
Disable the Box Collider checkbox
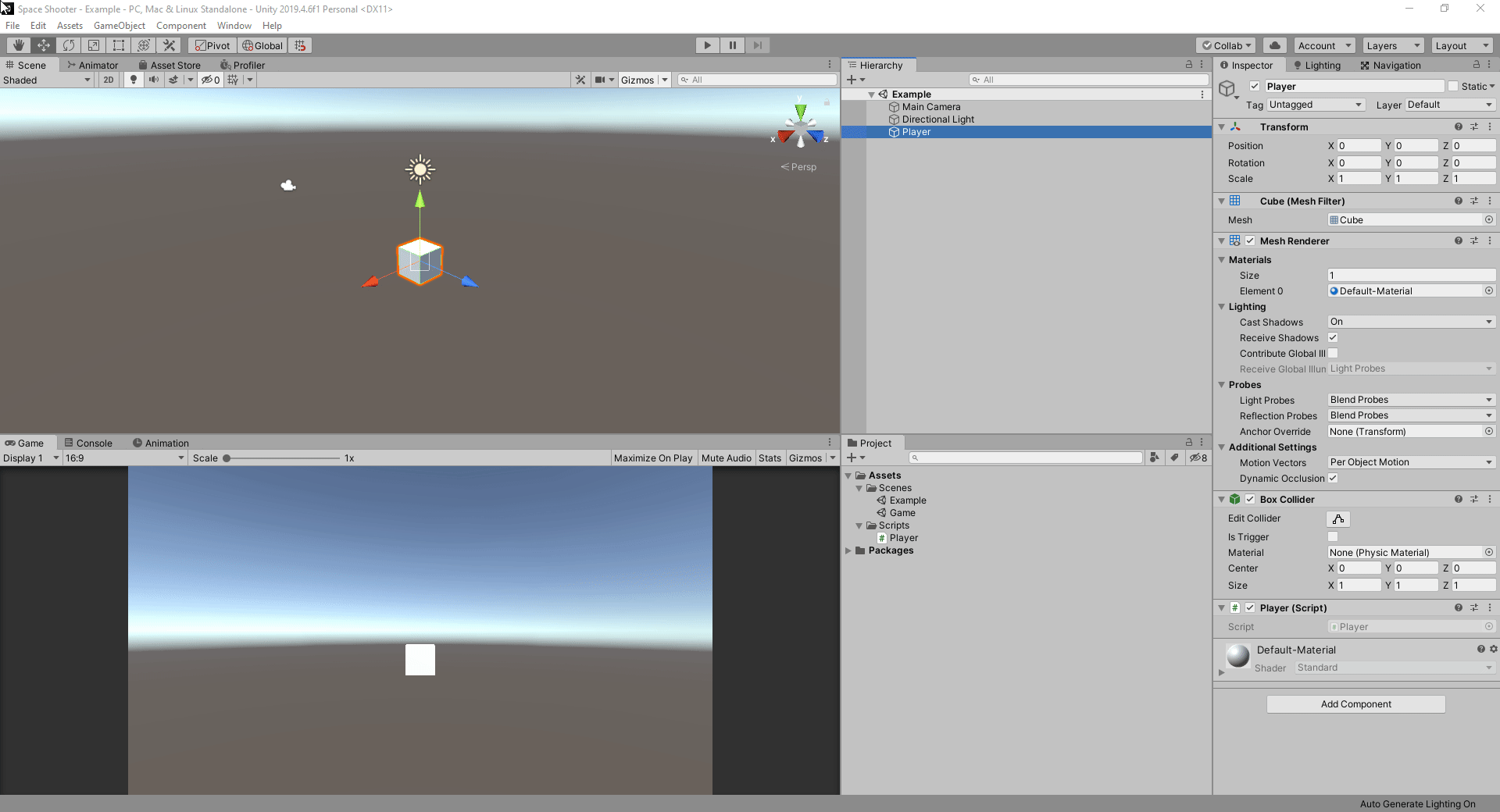[1250, 499]
